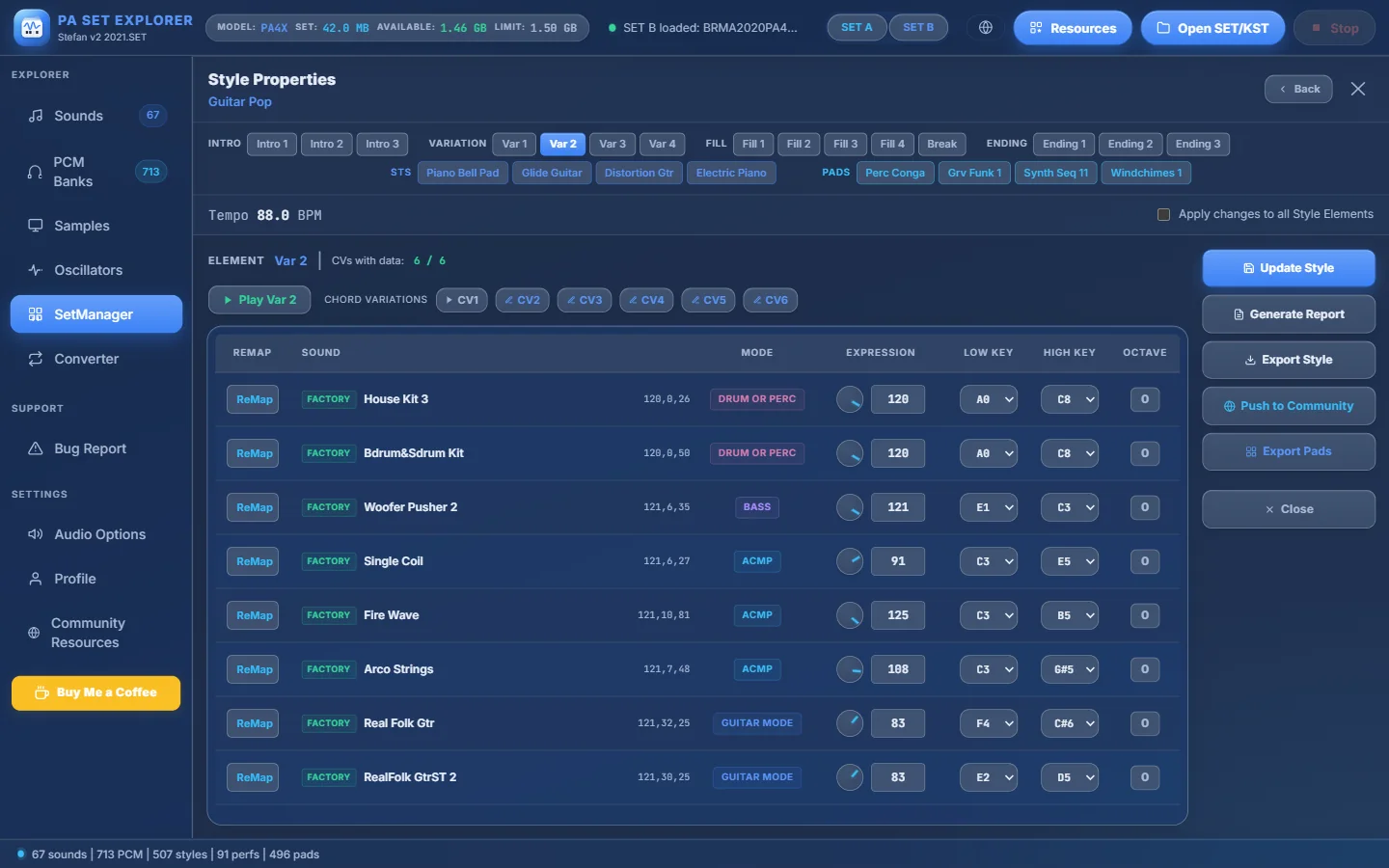1389x868 pixels.
Task: Enable Apply changes to all Style Elements
Action: point(1163,214)
